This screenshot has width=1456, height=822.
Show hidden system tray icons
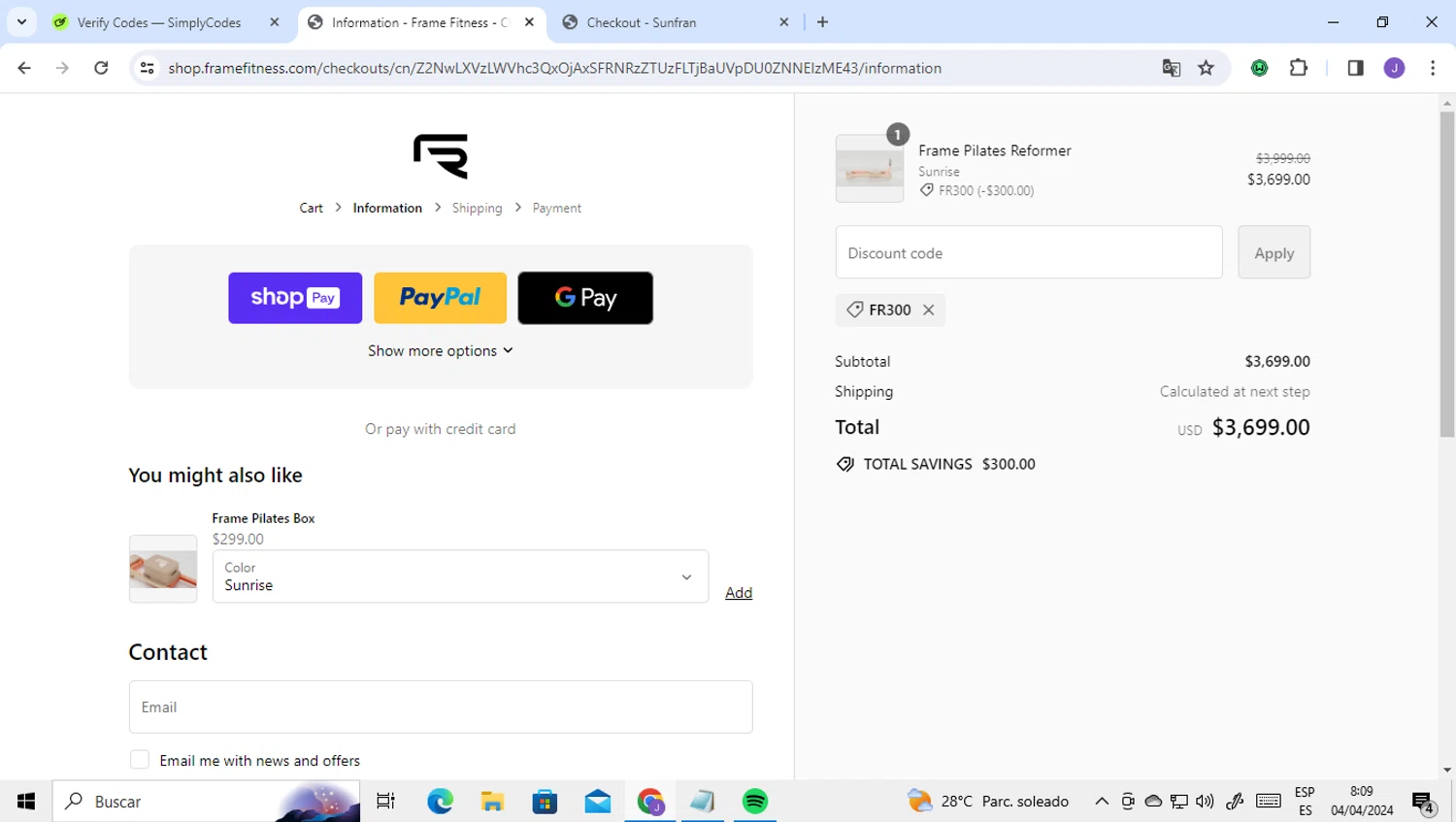click(x=1102, y=802)
